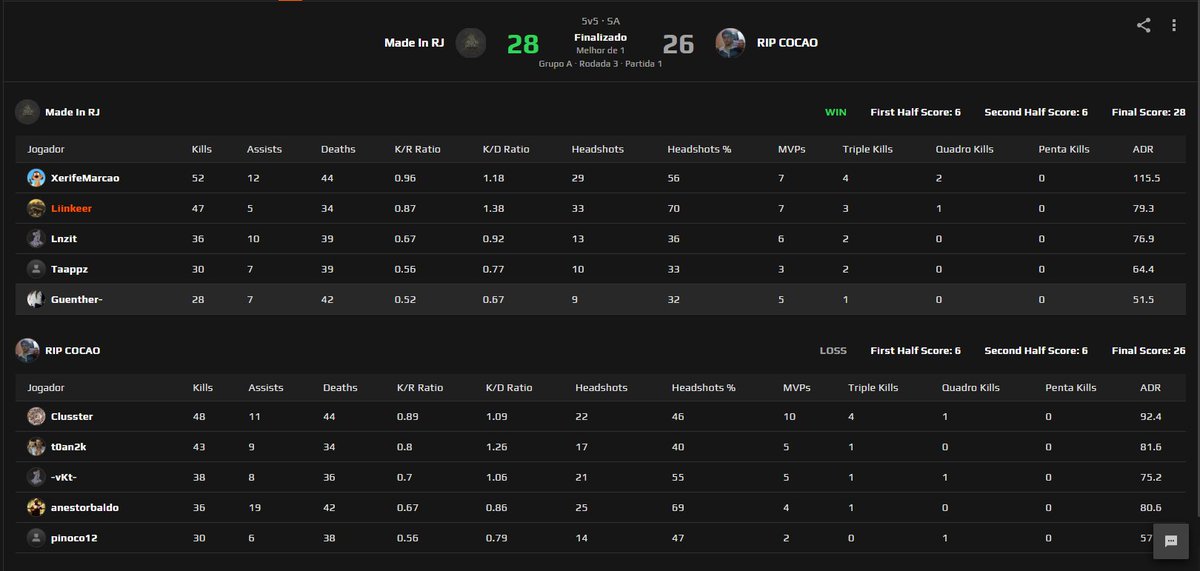
Task: Click Liinkeer's headshots percentage 70
Action: click(x=673, y=208)
